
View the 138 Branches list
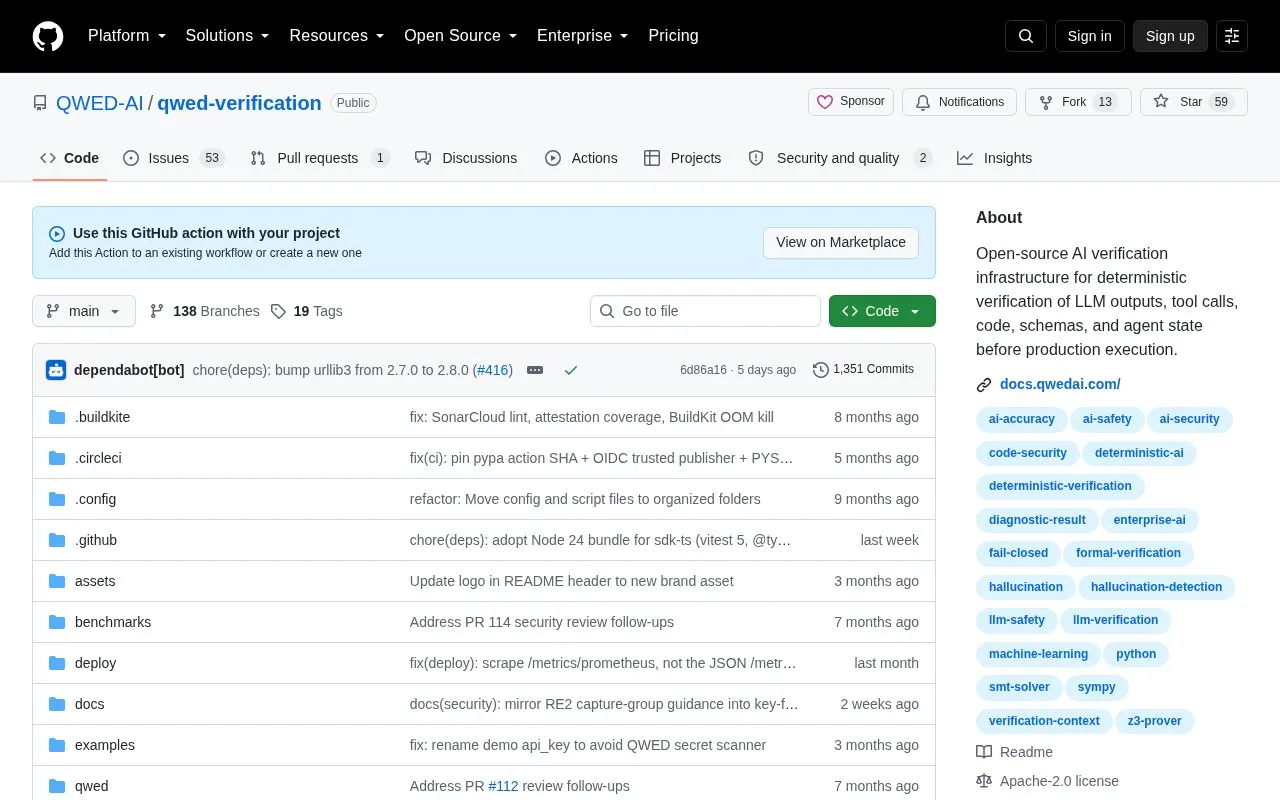coord(205,311)
